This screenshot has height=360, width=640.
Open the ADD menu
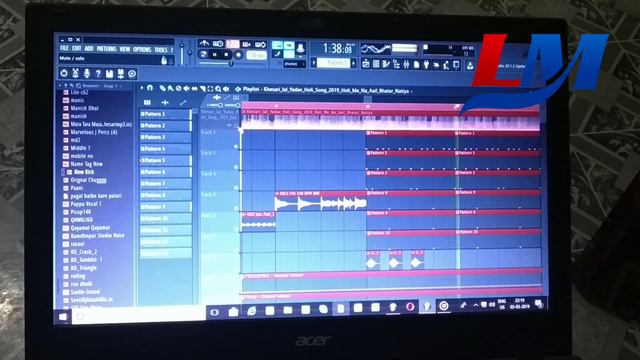(x=89, y=49)
